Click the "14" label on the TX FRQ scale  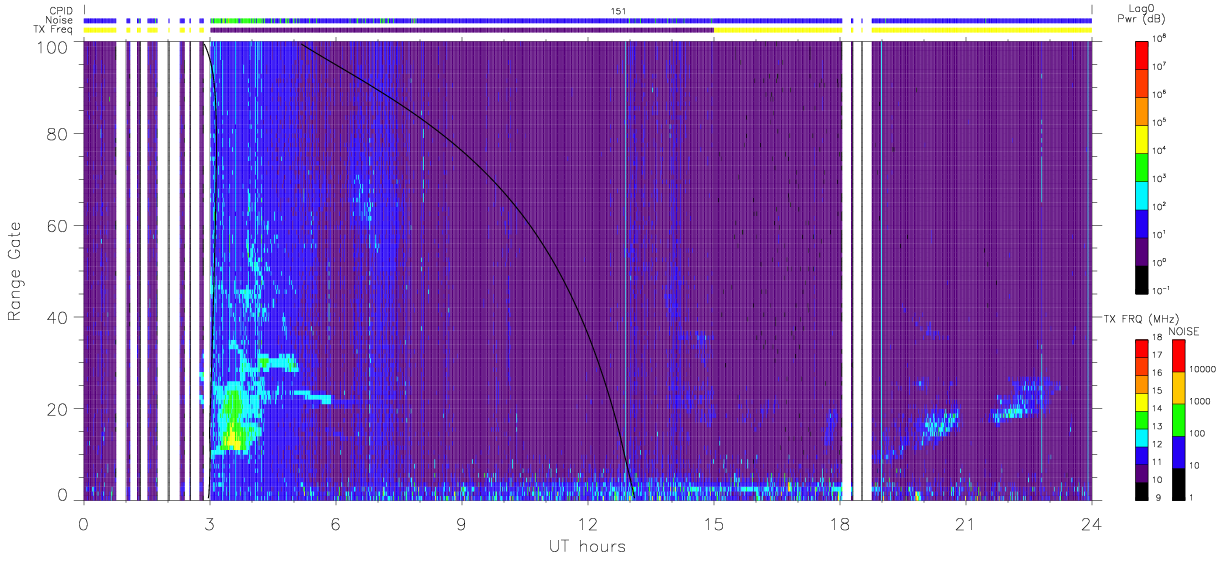(1158, 409)
